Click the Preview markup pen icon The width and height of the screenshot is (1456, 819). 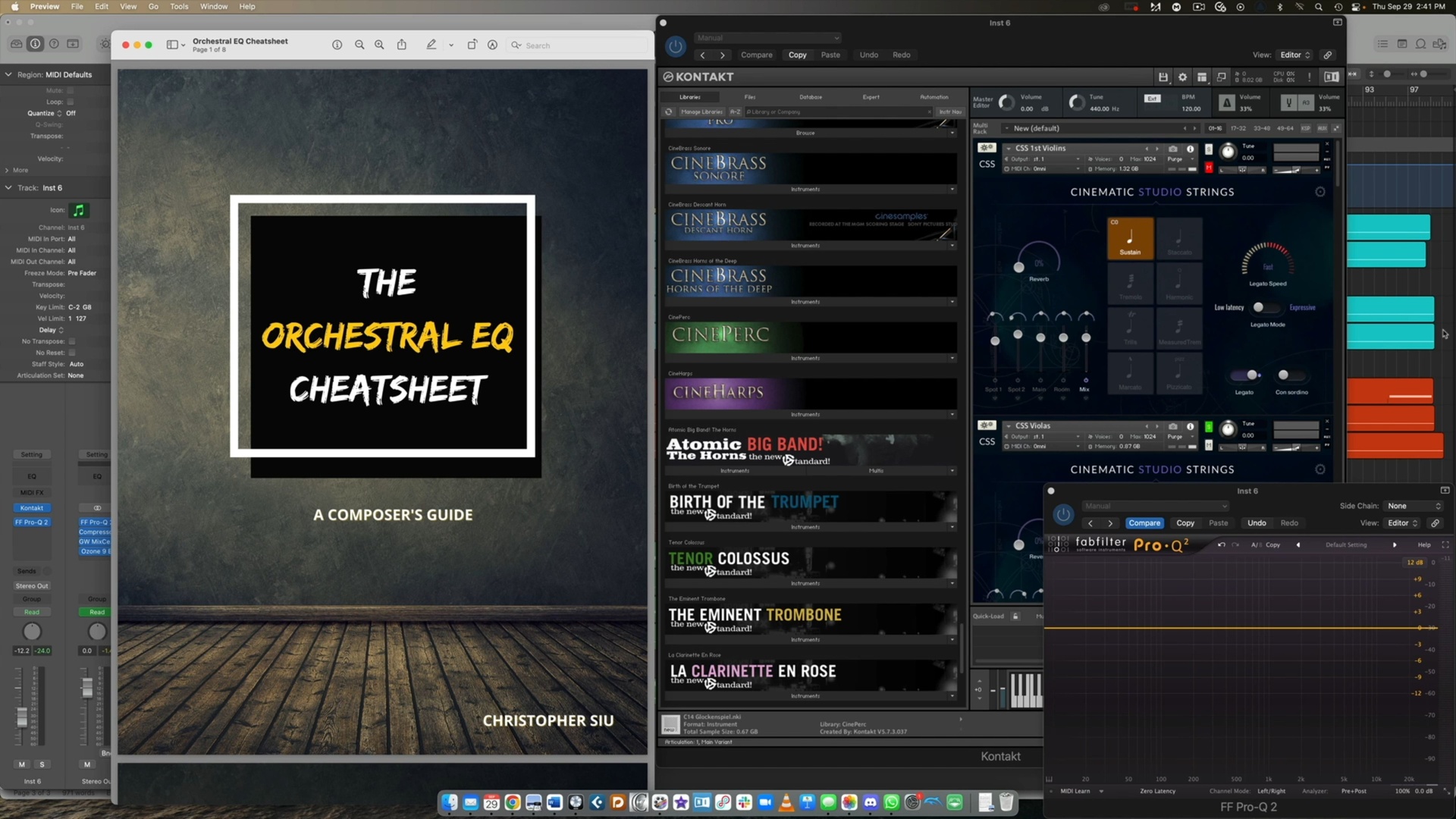[431, 45]
